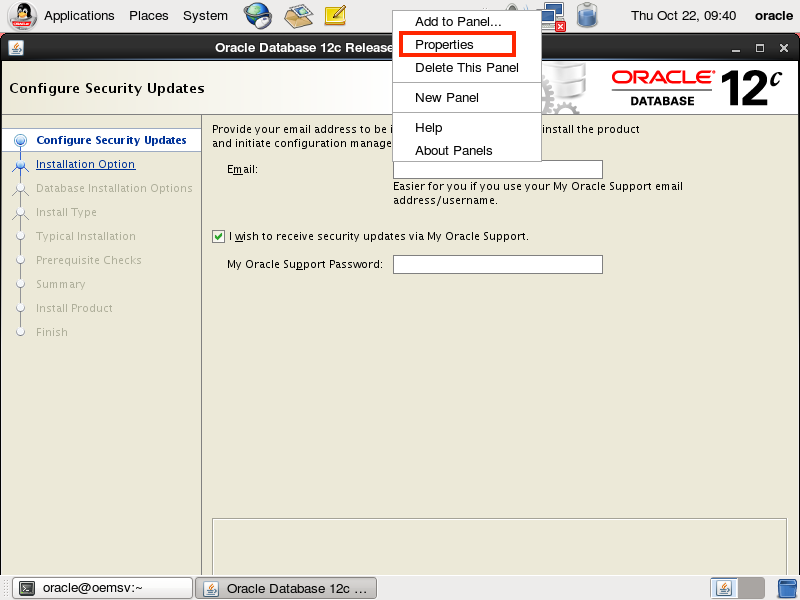The width and height of the screenshot is (800, 600).
Task: Click the Typical Installation step text
Action: pyautogui.click(x=86, y=236)
